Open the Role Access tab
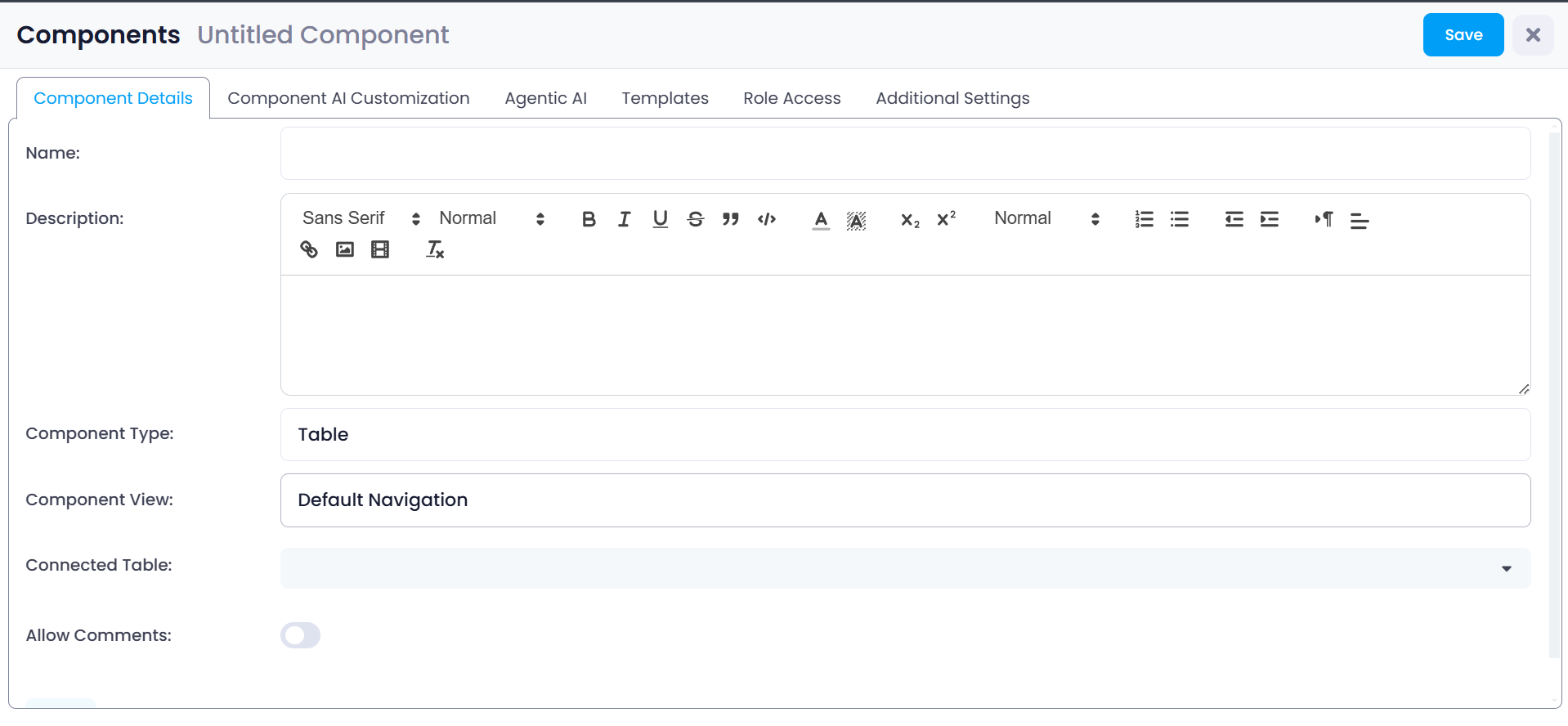 tap(791, 98)
